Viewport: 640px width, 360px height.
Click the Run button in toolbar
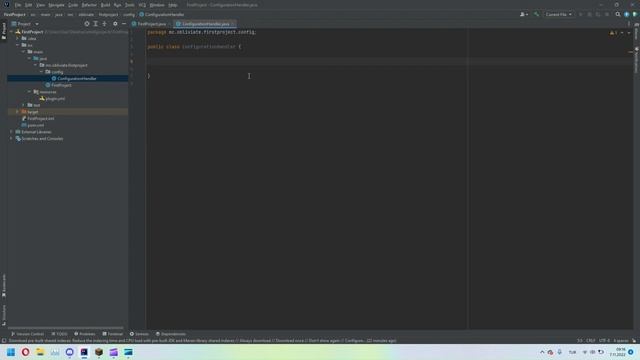click(581, 14)
